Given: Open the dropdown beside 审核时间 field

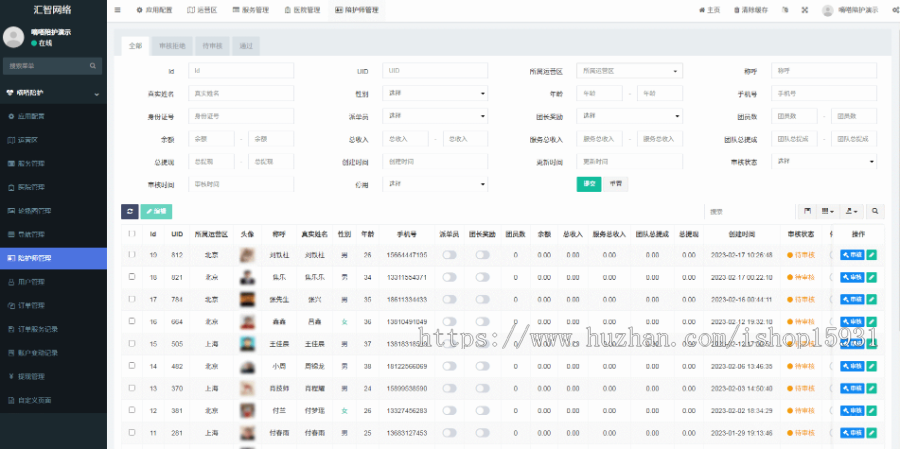Looking at the screenshot, I should click(435, 184).
